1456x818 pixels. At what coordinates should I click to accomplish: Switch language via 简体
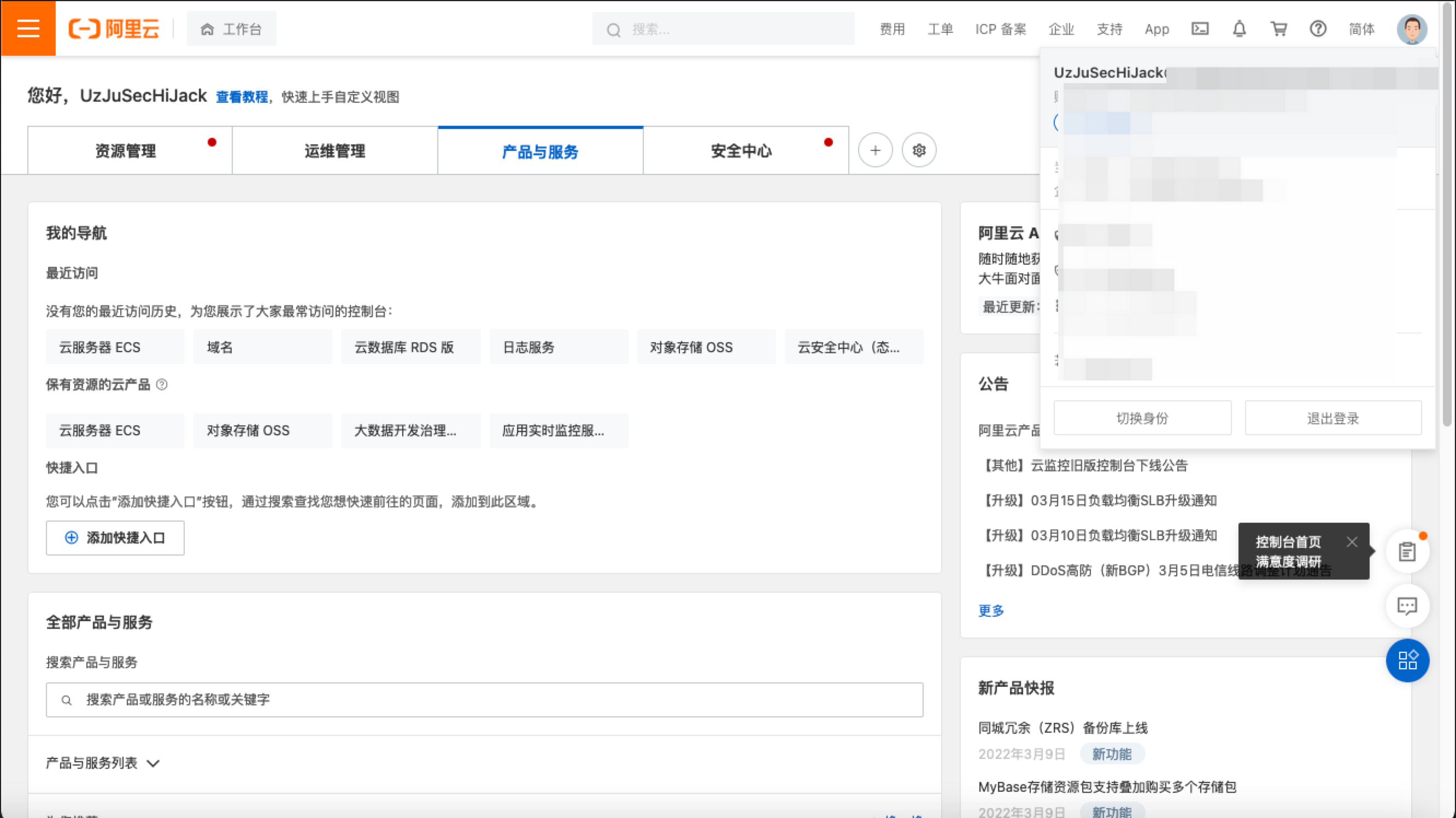point(1361,30)
